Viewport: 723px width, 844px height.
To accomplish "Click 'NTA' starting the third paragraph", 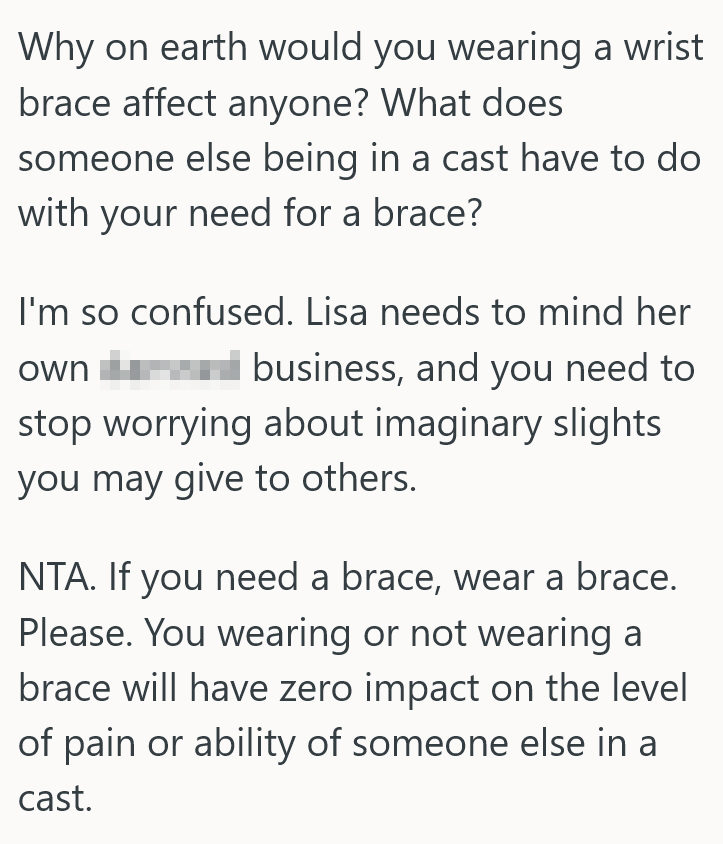I will 52,579.
